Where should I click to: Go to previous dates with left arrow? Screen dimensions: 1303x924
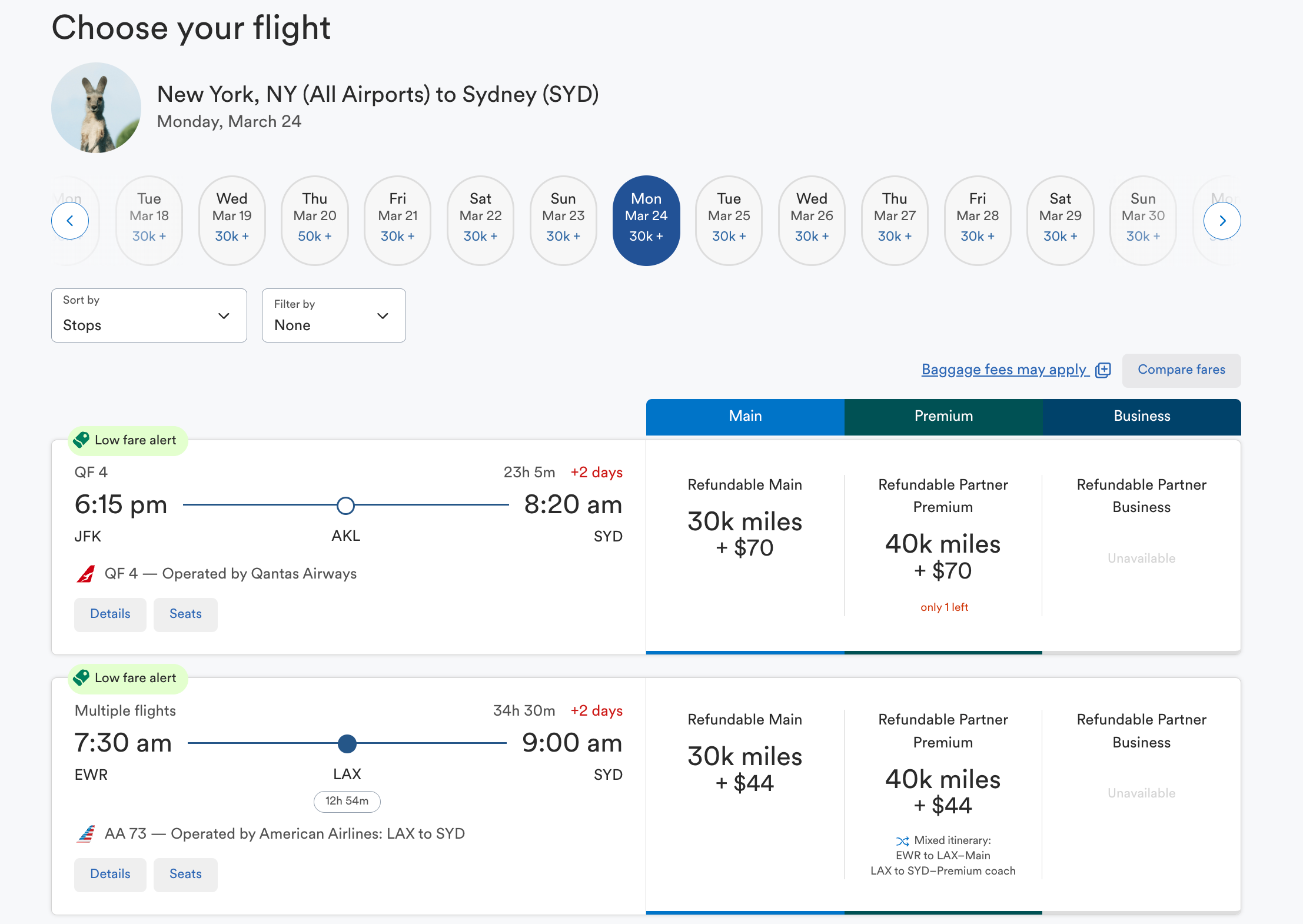[x=70, y=221]
